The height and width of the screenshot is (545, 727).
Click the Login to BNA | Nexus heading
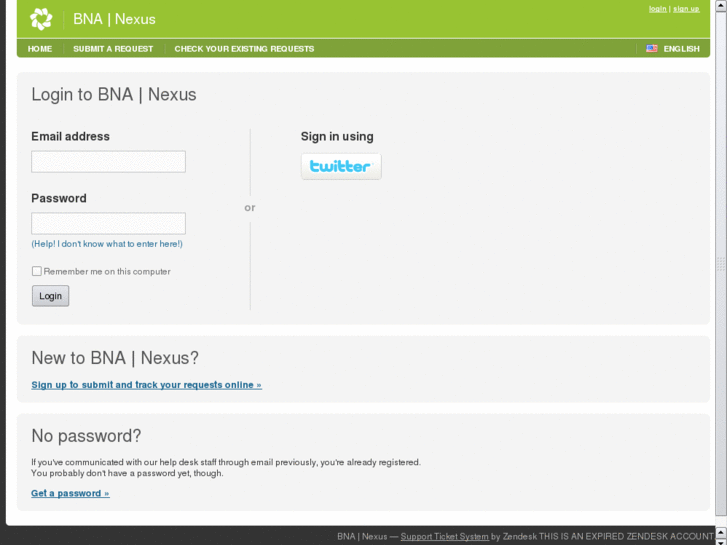pyautogui.click(x=114, y=95)
